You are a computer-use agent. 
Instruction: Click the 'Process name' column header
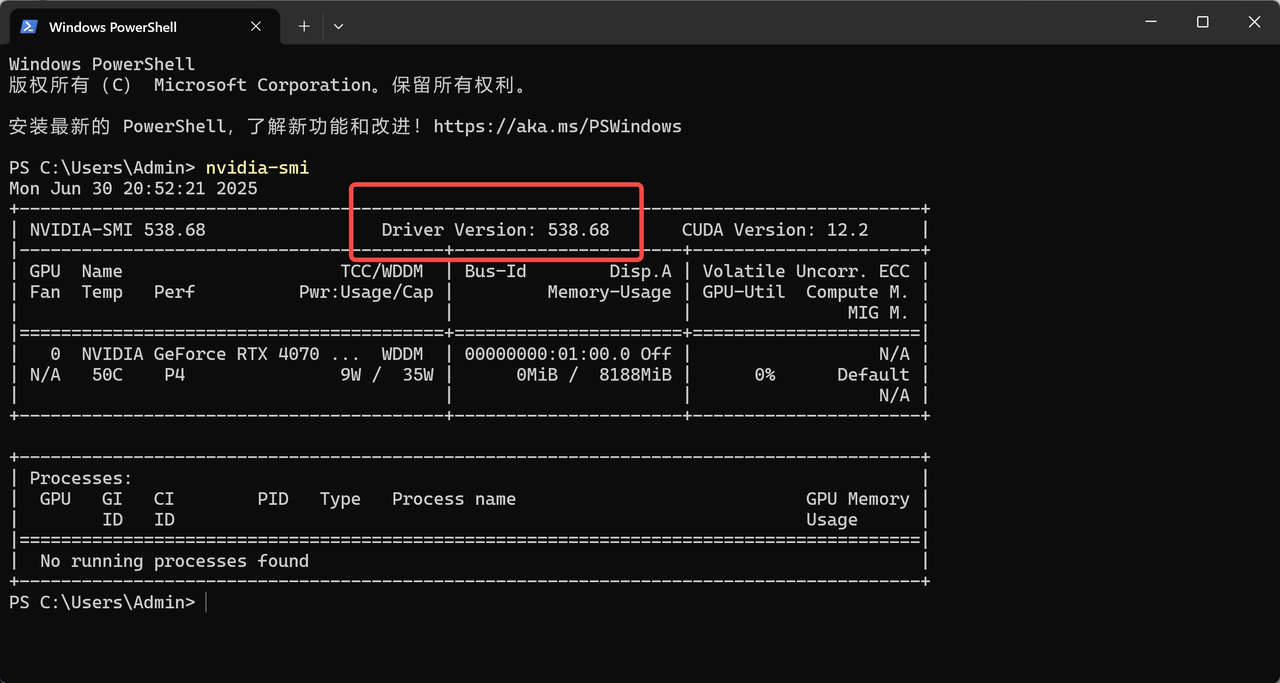454,499
